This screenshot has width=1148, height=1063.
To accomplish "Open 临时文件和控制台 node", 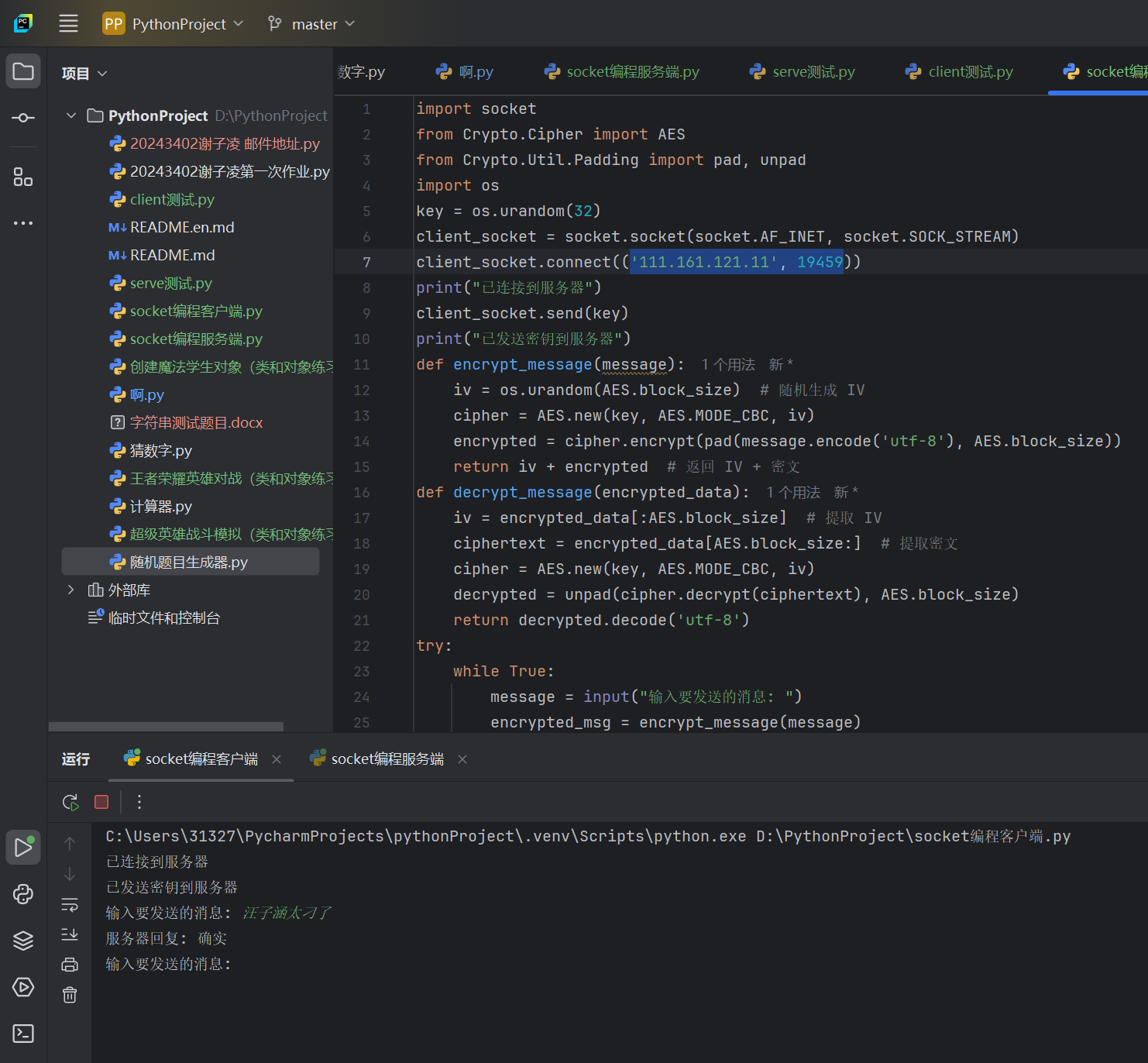I will (x=154, y=618).
